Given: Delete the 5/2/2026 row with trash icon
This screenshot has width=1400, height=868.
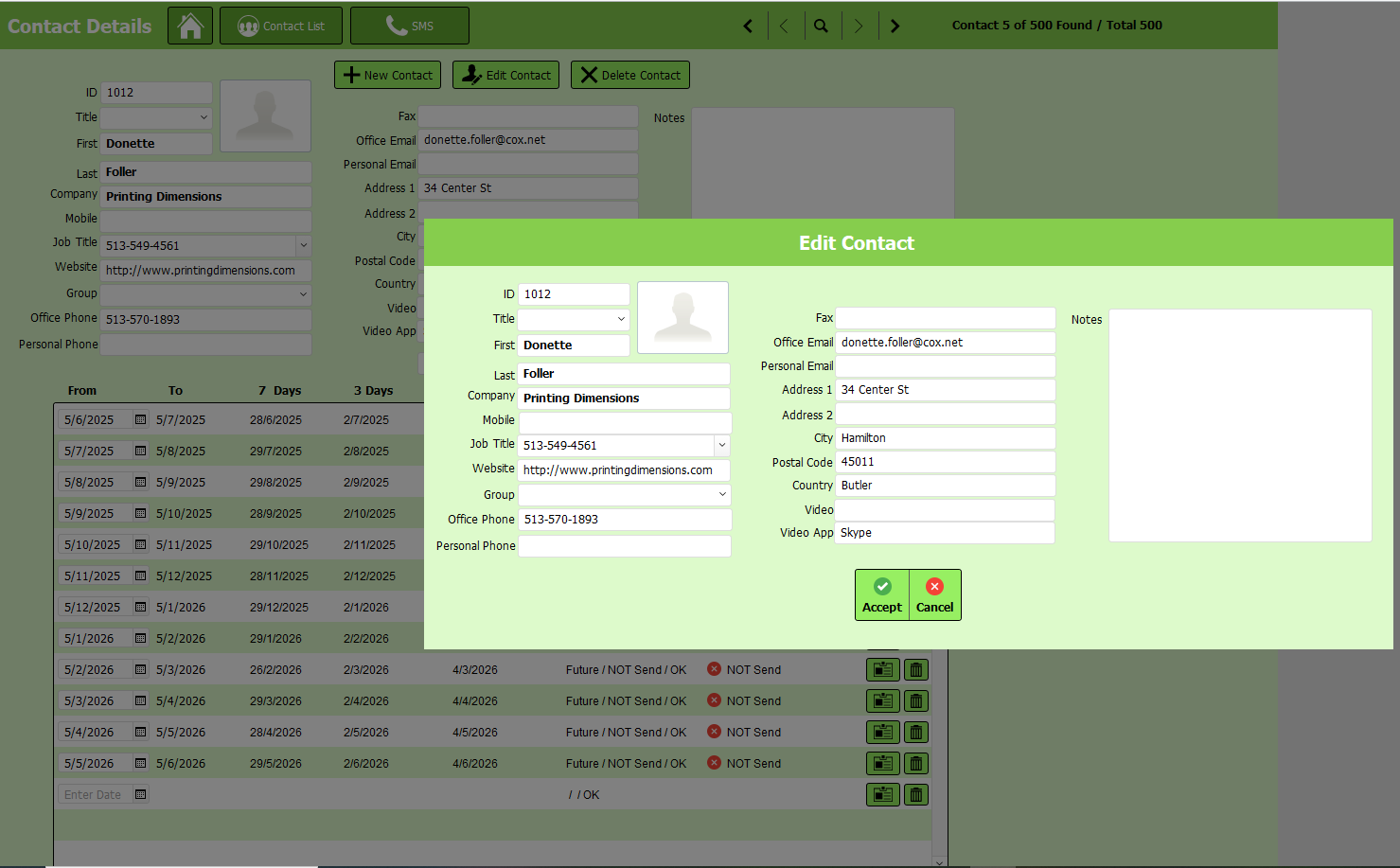Looking at the screenshot, I should coord(916,670).
